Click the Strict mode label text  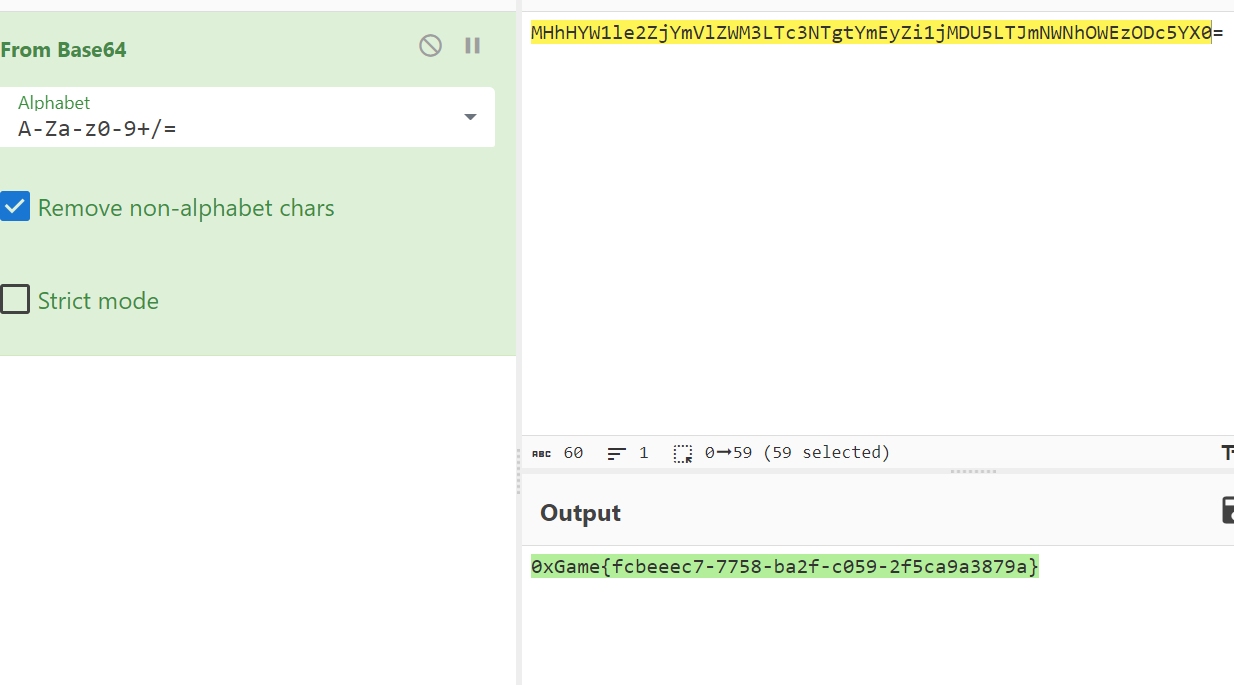coord(98,301)
